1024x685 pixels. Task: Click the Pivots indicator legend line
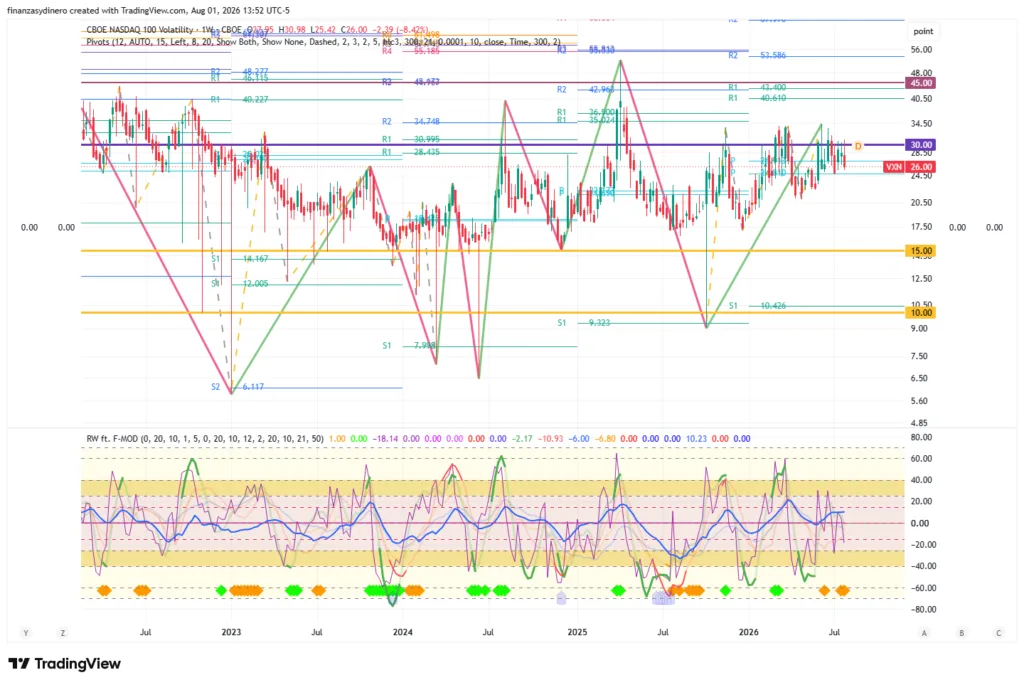pyautogui.click(x=323, y=42)
